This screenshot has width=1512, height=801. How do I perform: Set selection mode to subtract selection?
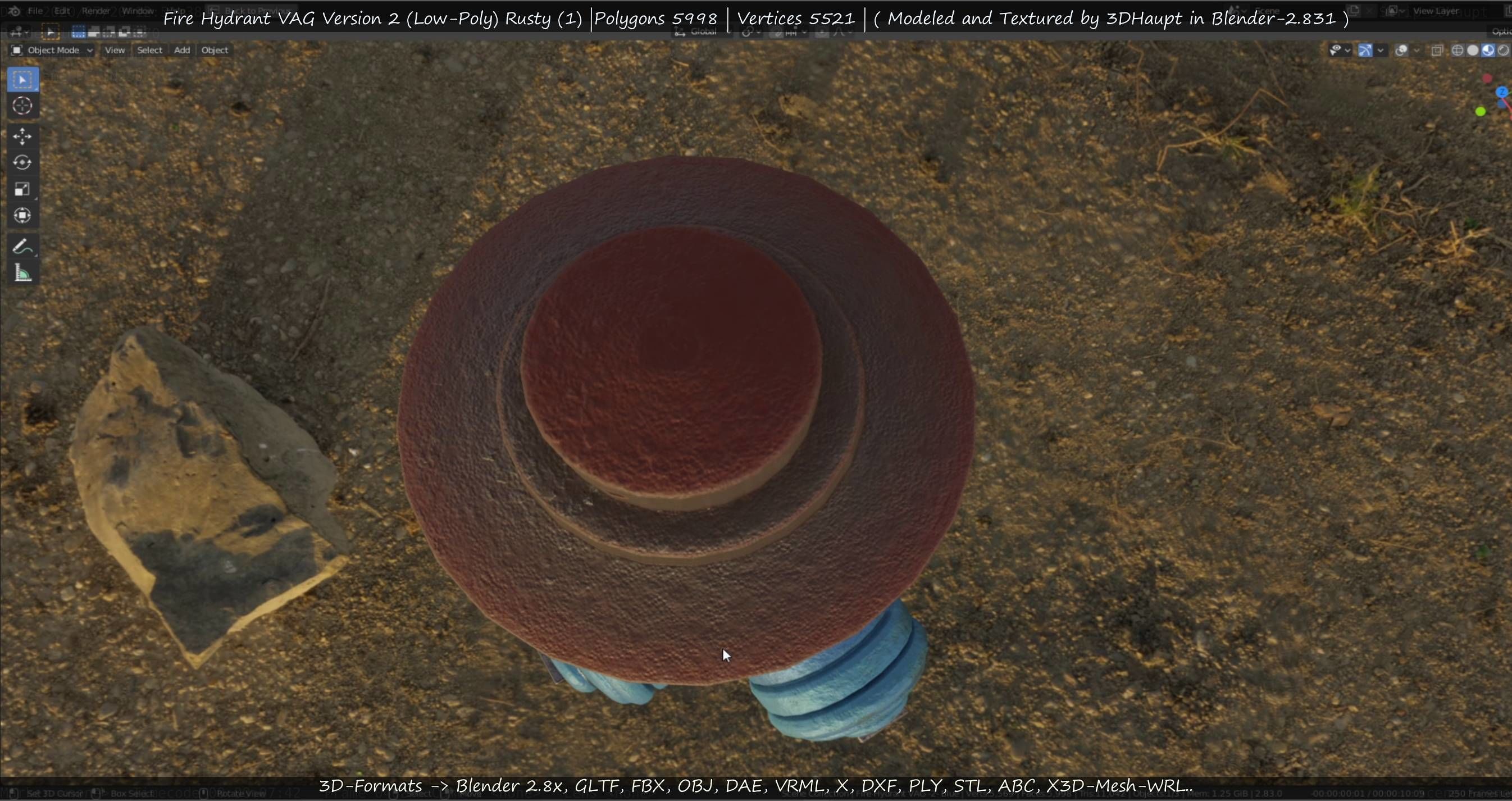click(x=108, y=31)
